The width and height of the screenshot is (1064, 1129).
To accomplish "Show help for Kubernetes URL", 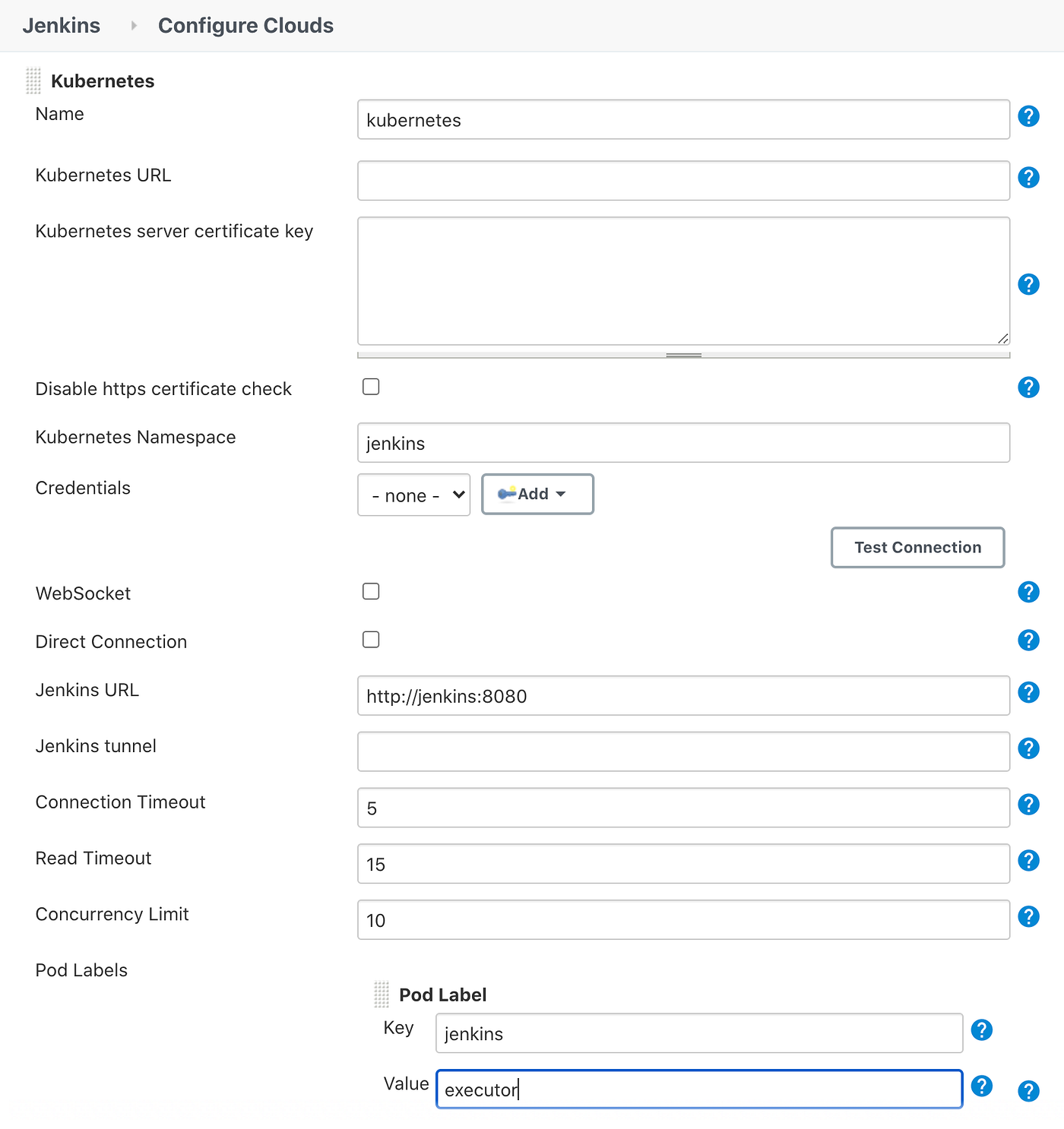I will point(1028,178).
